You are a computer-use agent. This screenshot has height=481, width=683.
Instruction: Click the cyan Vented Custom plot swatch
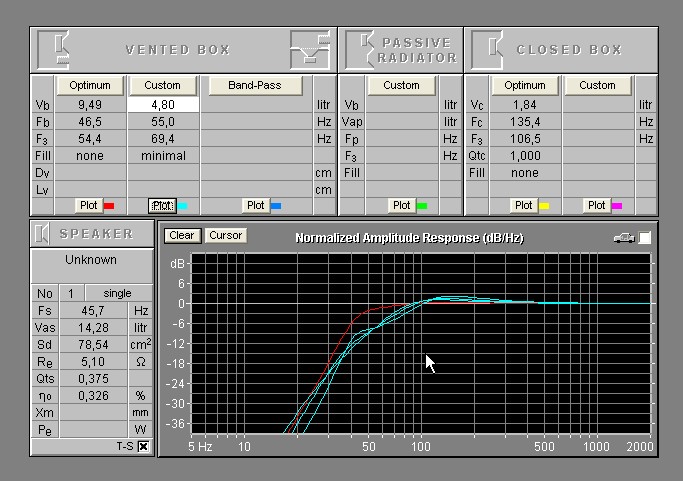182,206
